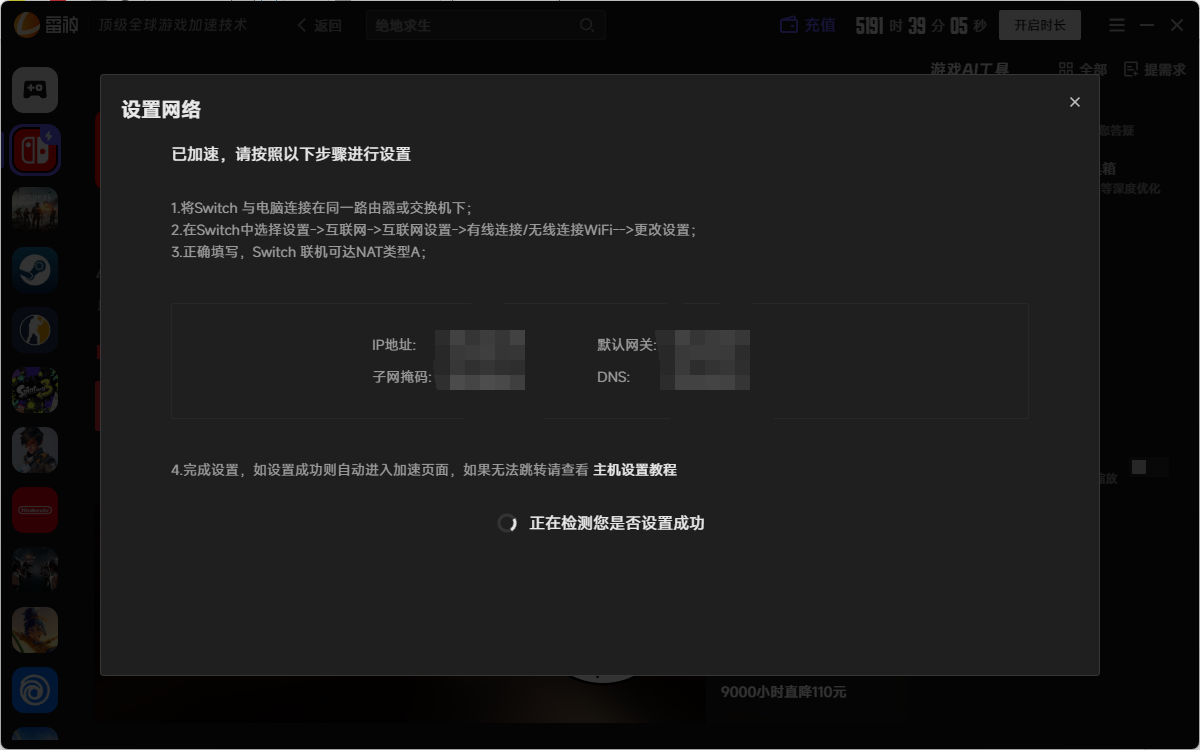This screenshot has width=1200, height=750.
Task: Open the game library controller icon in sidebar
Action: coord(35,90)
